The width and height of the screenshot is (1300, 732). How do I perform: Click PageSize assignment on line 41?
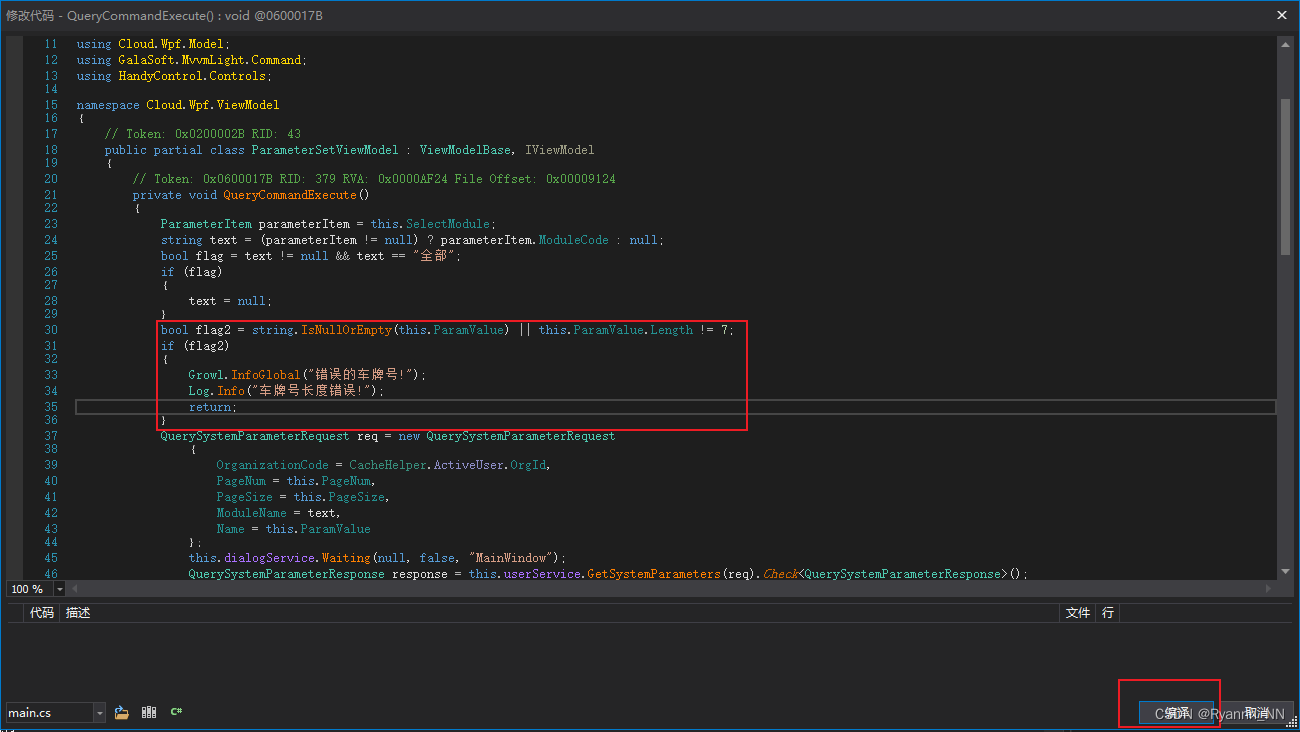click(x=303, y=497)
